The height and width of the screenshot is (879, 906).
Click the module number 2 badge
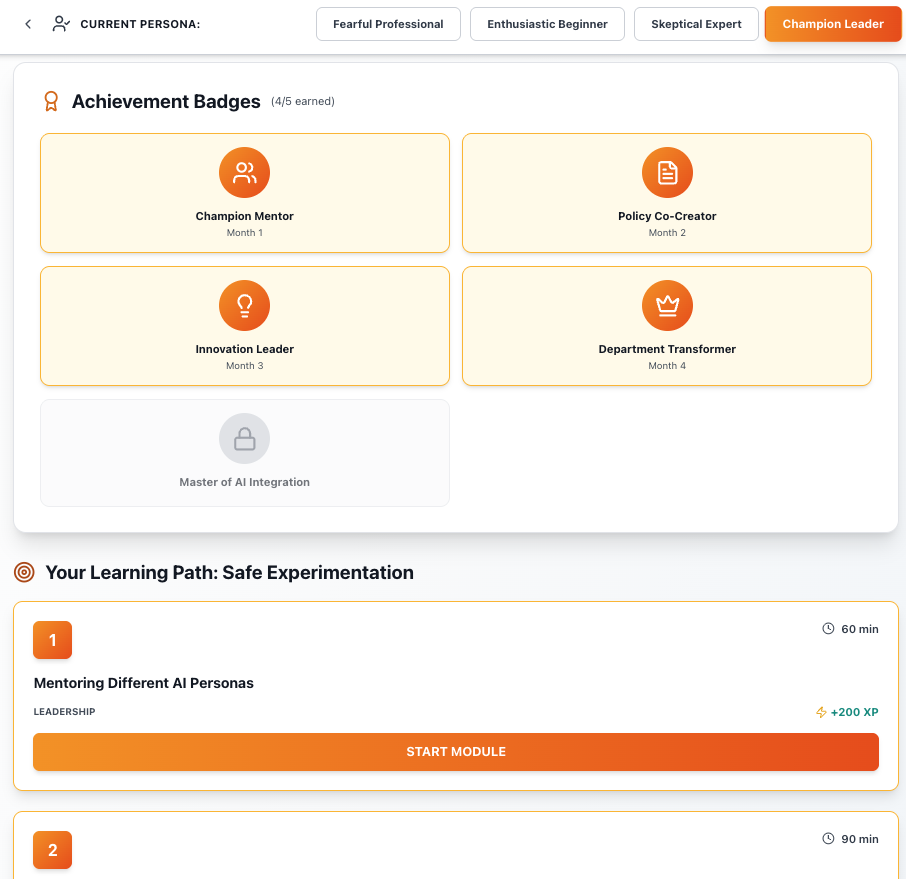click(x=53, y=850)
